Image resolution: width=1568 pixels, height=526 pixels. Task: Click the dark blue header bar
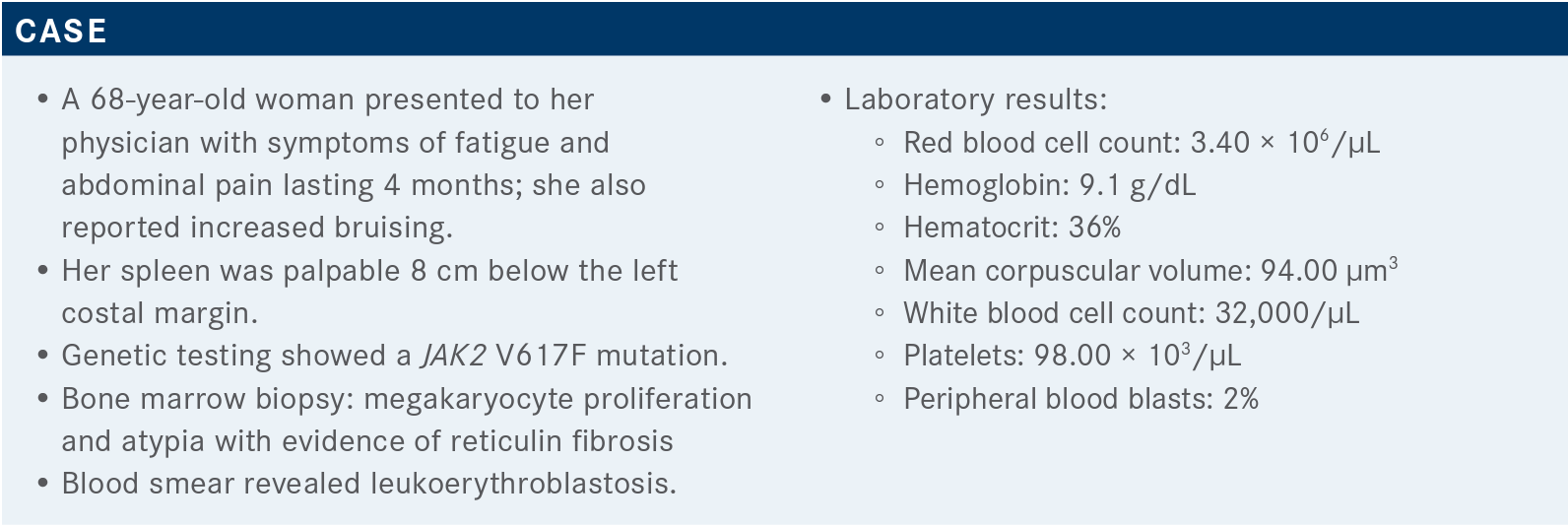(784, 29)
